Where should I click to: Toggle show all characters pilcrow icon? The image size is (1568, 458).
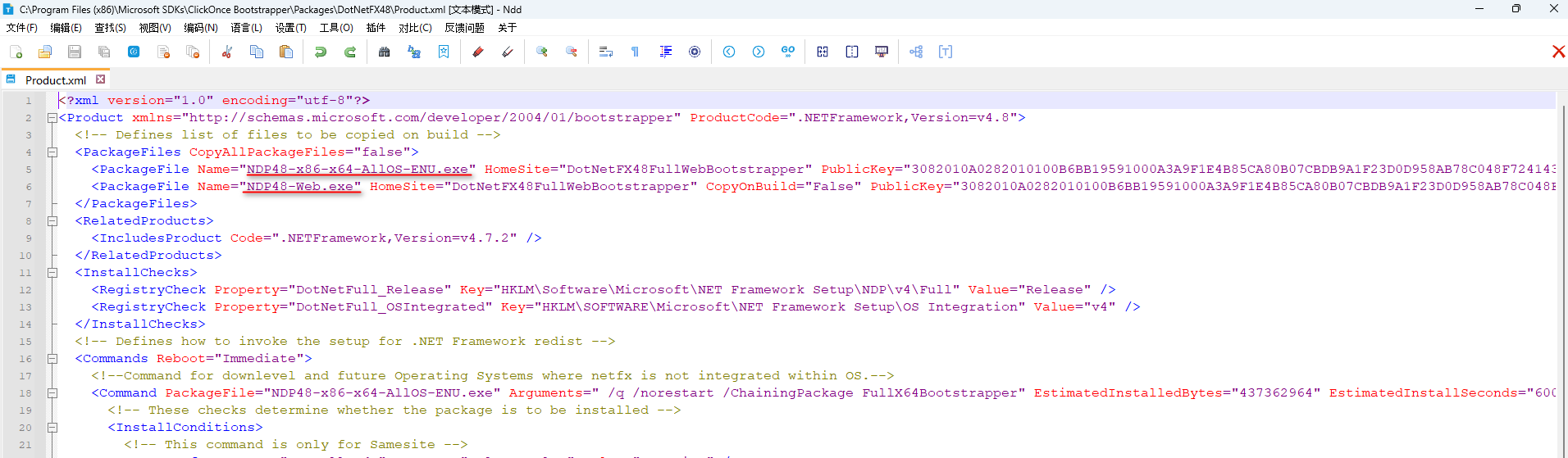coord(636,52)
